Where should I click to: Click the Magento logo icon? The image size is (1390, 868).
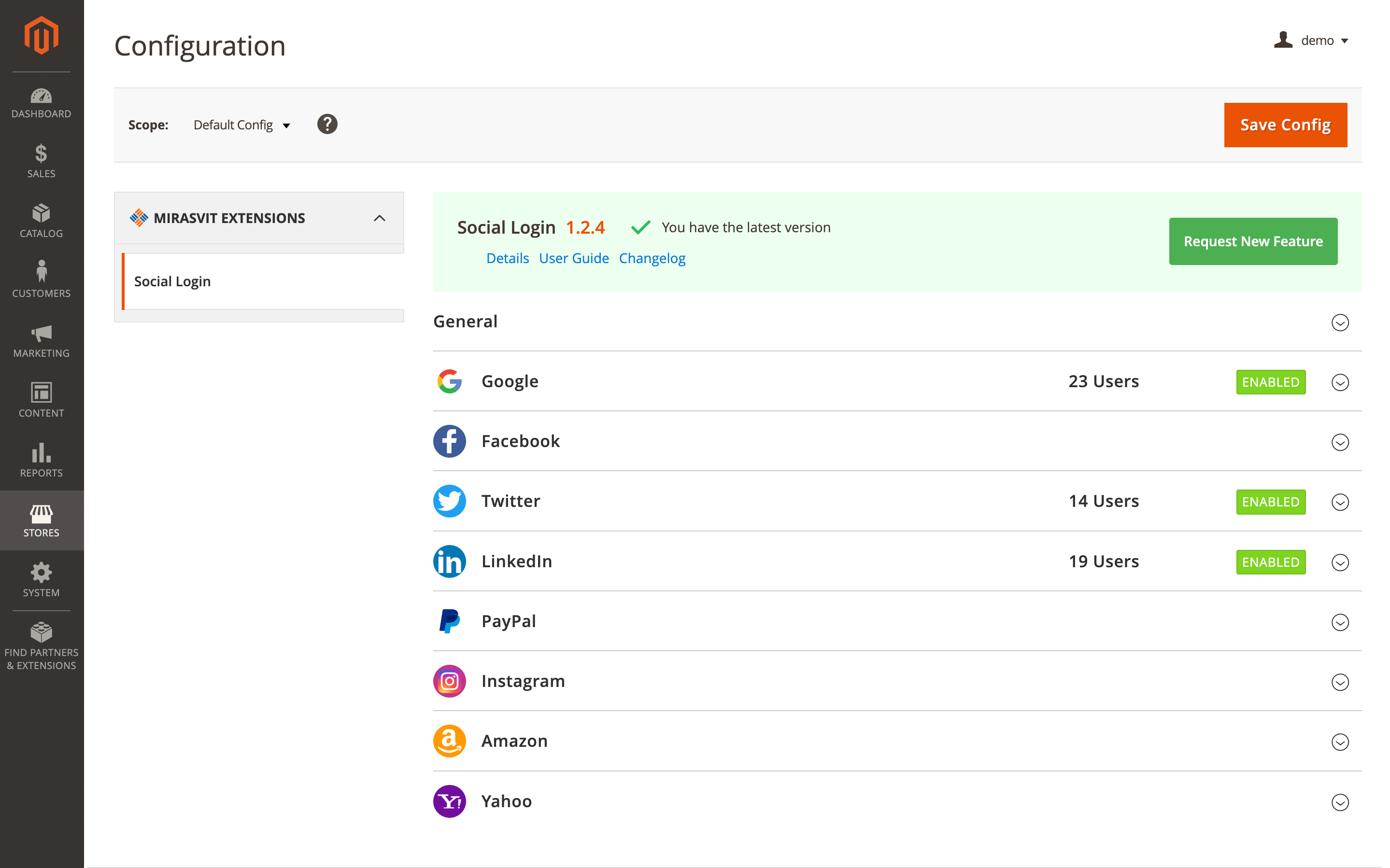pyautogui.click(x=42, y=36)
